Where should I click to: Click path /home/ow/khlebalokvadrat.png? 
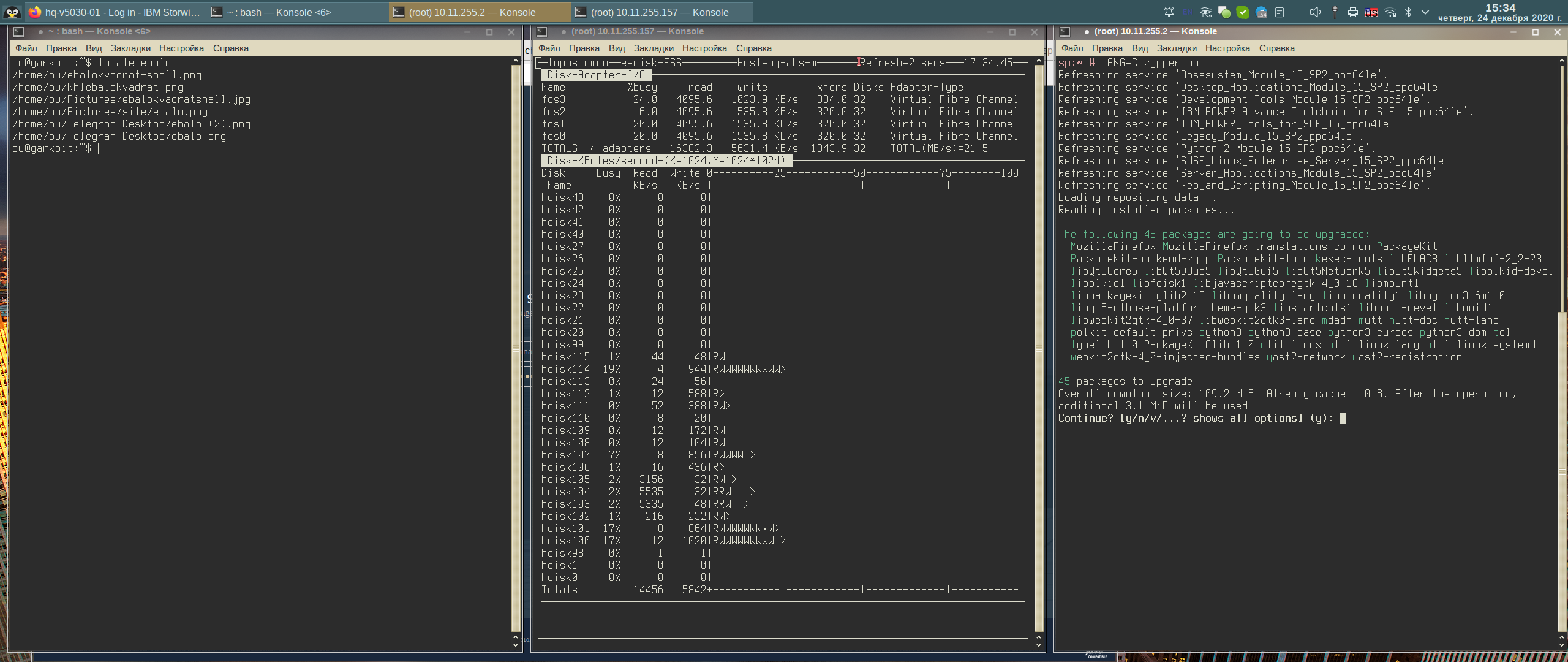pyautogui.click(x=98, y=87)
